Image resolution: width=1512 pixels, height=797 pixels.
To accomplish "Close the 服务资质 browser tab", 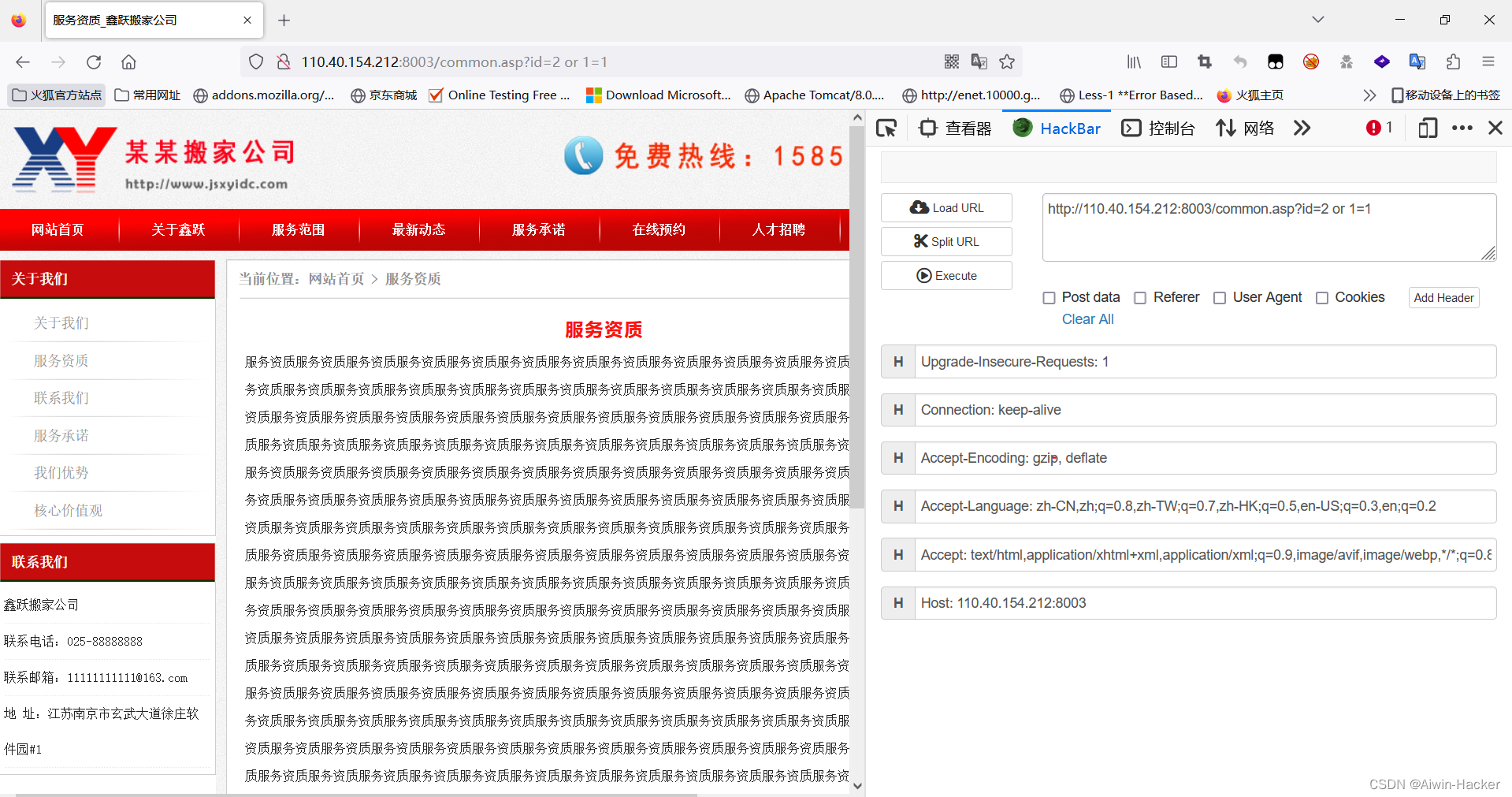I will pyautogui.click(x=247, y=20).
